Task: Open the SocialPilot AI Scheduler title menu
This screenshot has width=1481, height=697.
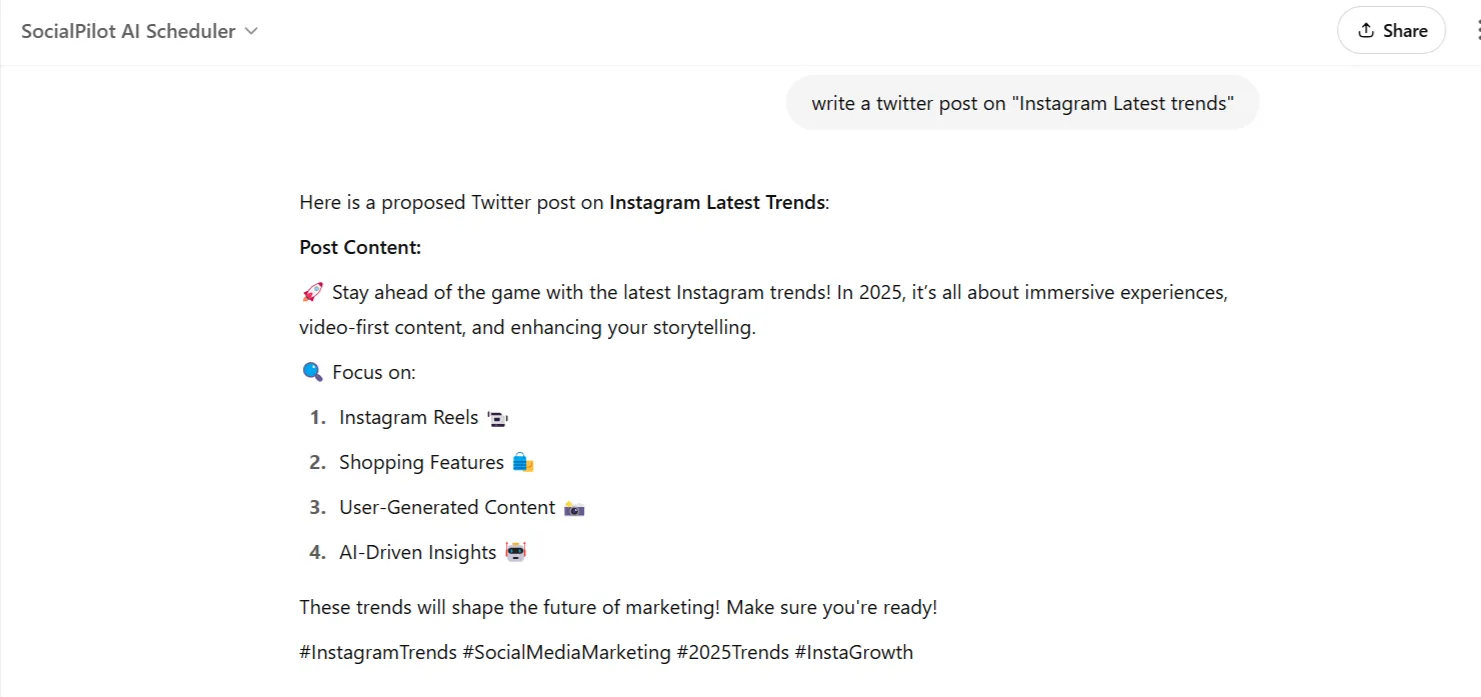Action: (128, 31)
